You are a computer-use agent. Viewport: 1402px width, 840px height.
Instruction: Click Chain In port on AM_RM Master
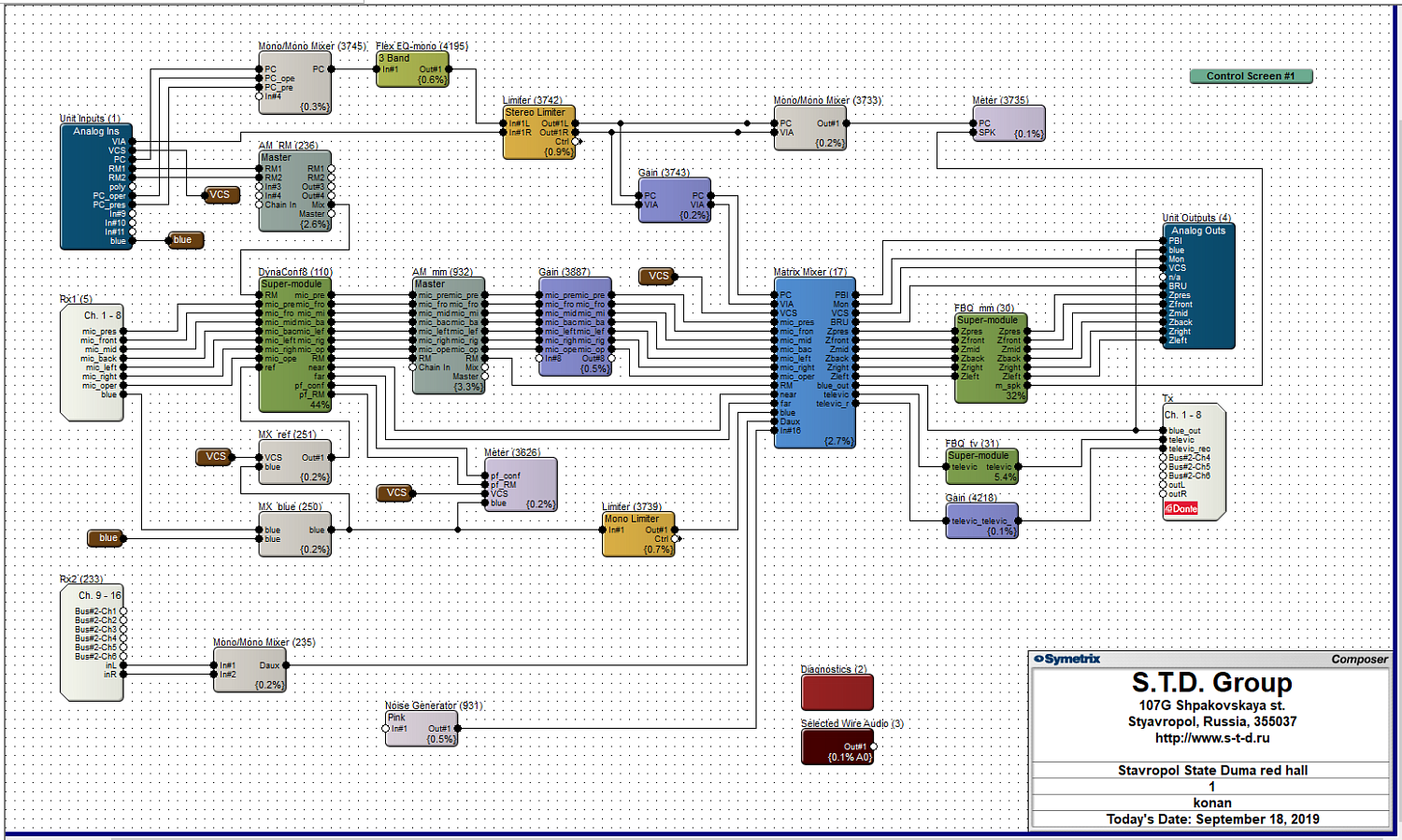pos(261,205)
